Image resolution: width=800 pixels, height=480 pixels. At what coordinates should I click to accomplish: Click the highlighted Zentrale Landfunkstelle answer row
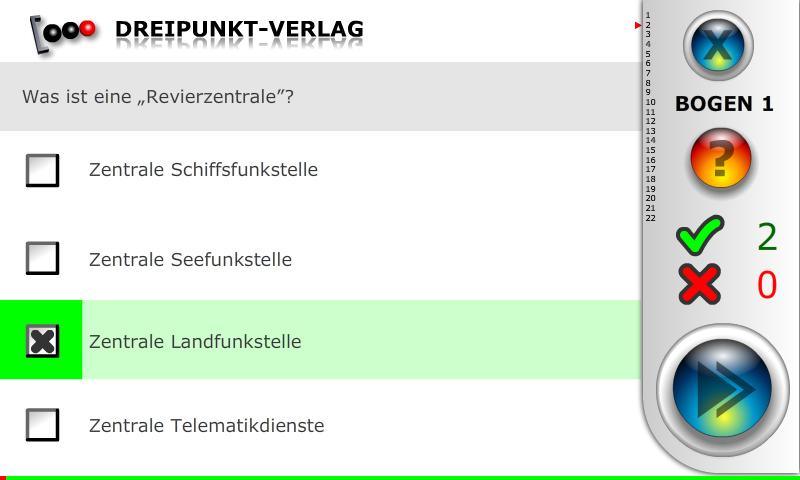360,341
